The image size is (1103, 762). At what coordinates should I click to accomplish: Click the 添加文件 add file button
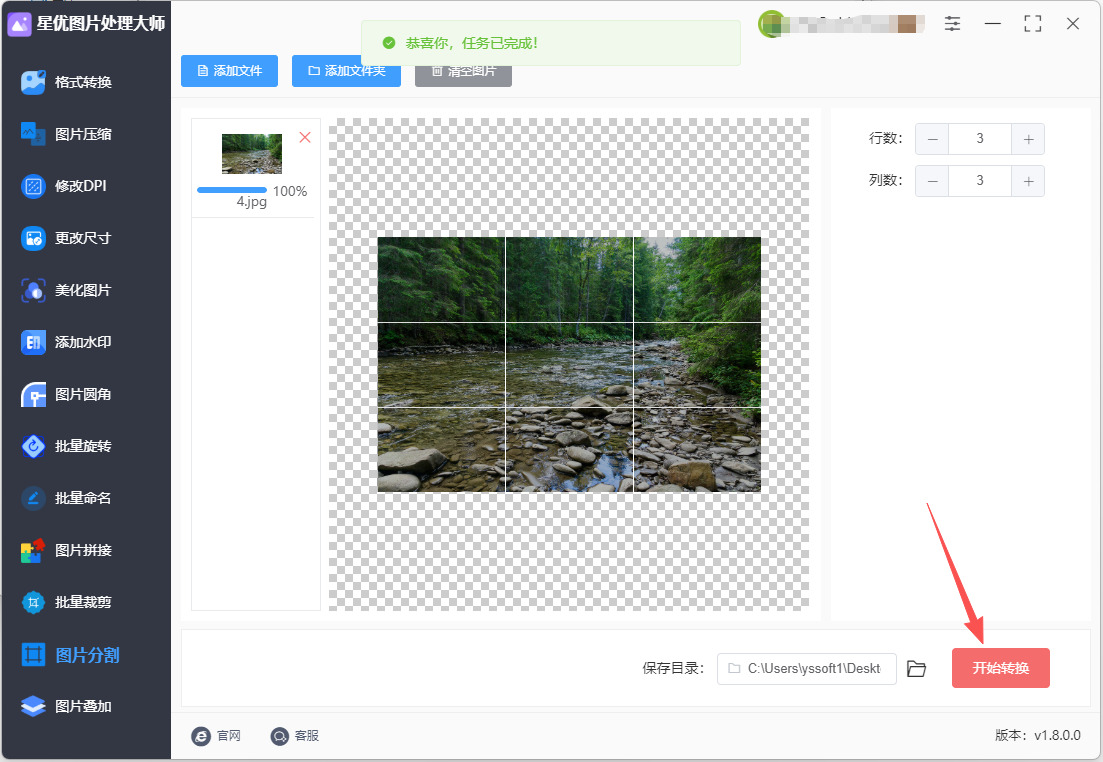[229, 71]
